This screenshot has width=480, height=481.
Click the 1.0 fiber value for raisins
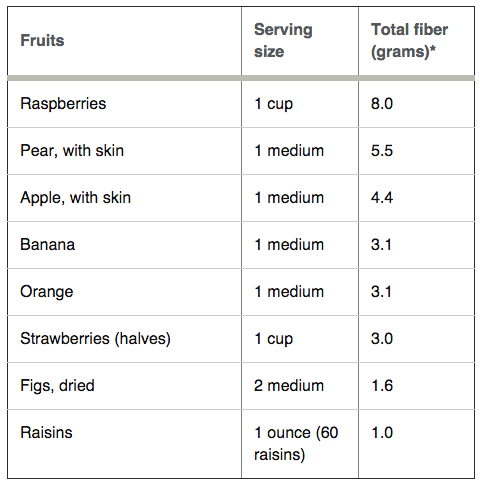382,432
